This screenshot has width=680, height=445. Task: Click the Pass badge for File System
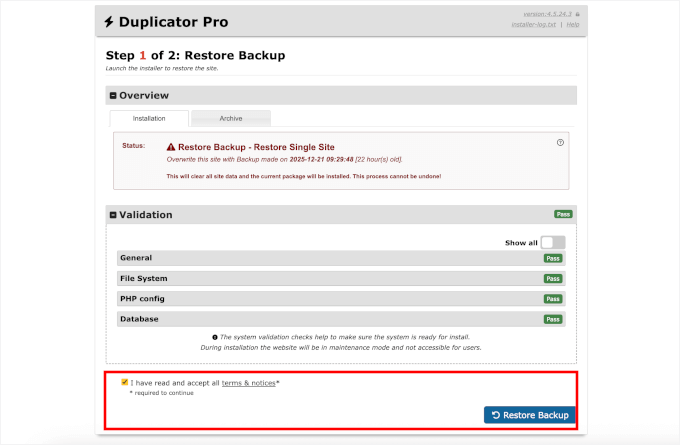553,279
